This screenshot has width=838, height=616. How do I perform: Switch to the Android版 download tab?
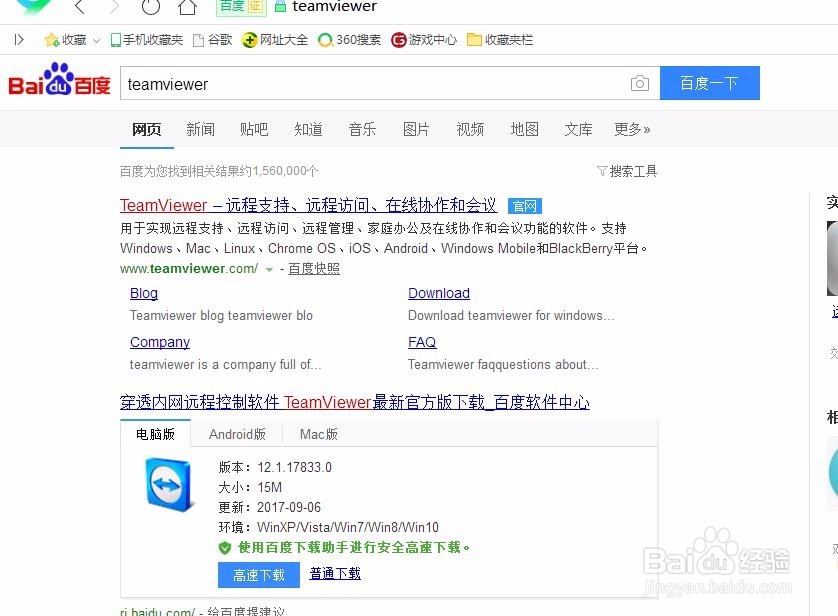click(237, 434)
